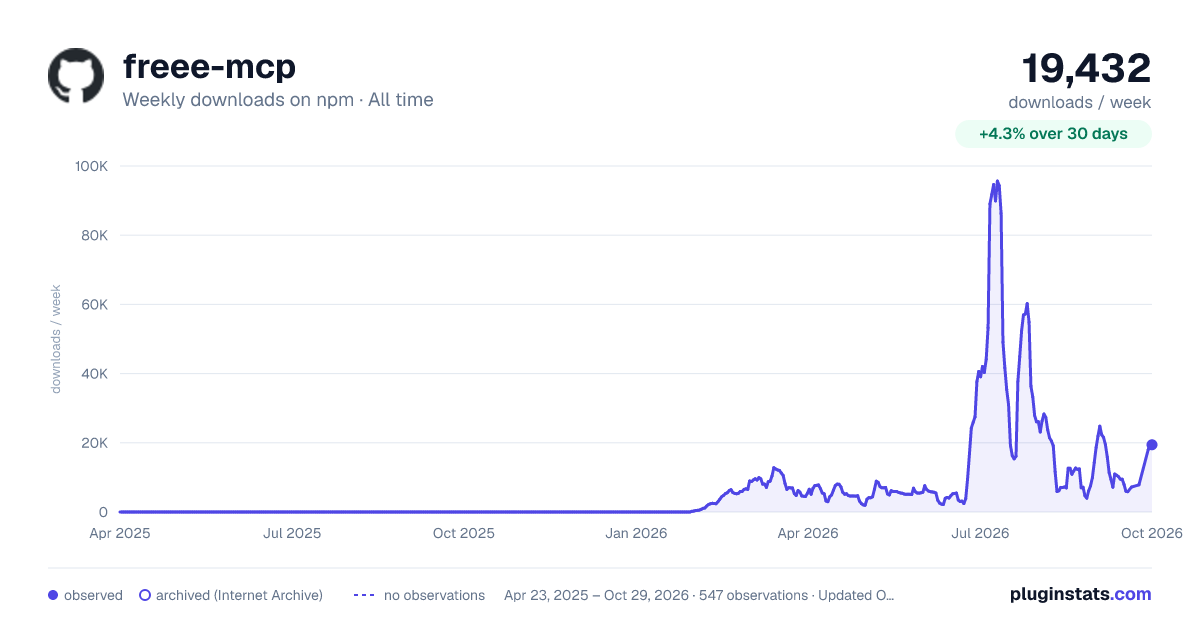This screenshot has width=1200, height=630.
Task: Click the Jul 2025 x-axis label
Action: coord(292,533)
